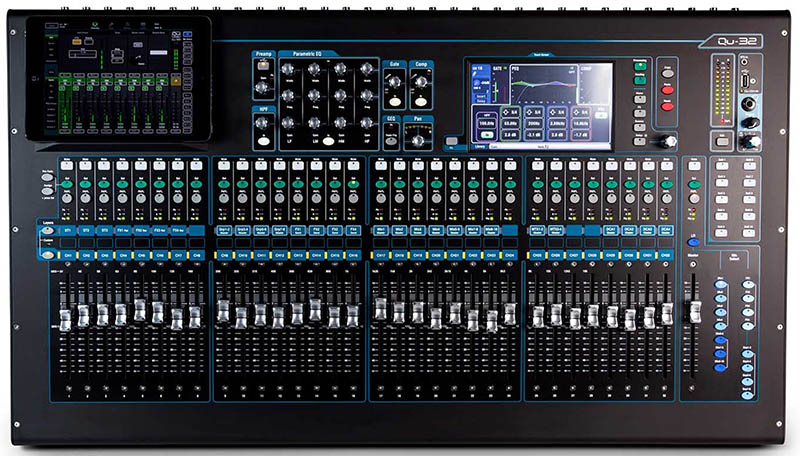The height and width of the screenshot is (456, 800).
Task: Toggle the PAFL key on the master strip
Action: (694, 198)
